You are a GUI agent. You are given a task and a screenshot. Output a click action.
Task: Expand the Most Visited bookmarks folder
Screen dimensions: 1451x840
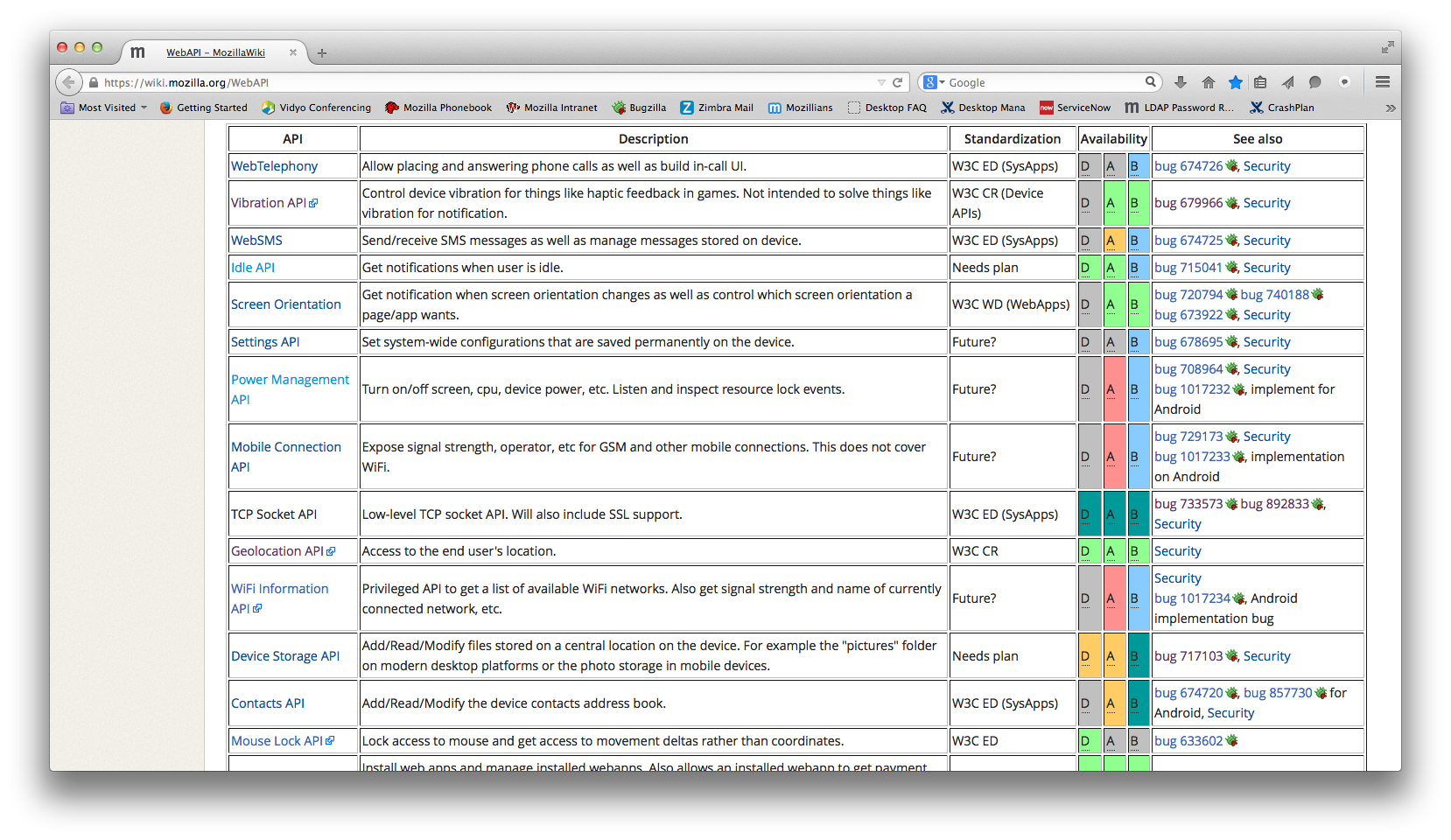click(x=104, y=108)
